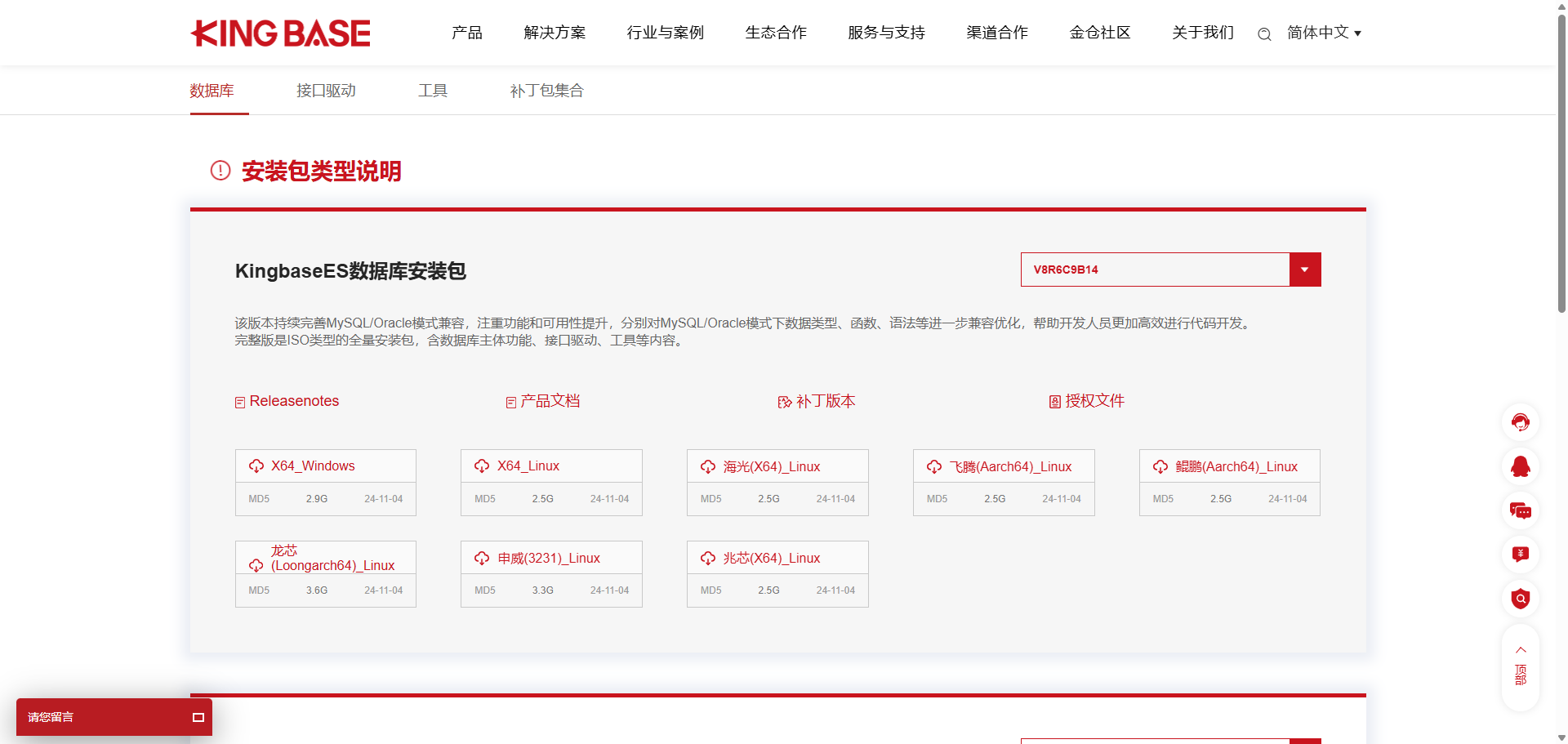Click the page vertical scrollbar thumb
Image resolution: width=1568 pixels, height=744 pixels.
pos(1561,163)
